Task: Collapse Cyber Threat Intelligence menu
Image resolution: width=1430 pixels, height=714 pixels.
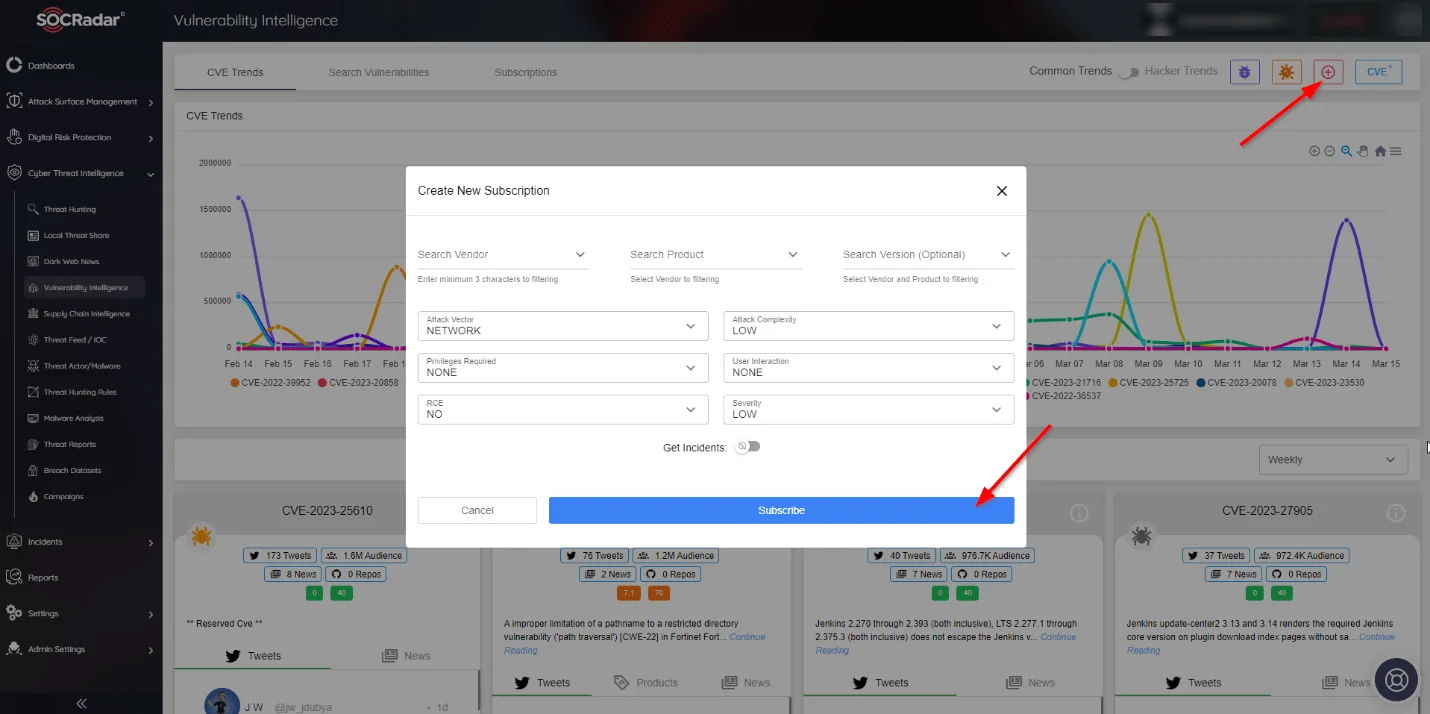Action: (81, 174)
